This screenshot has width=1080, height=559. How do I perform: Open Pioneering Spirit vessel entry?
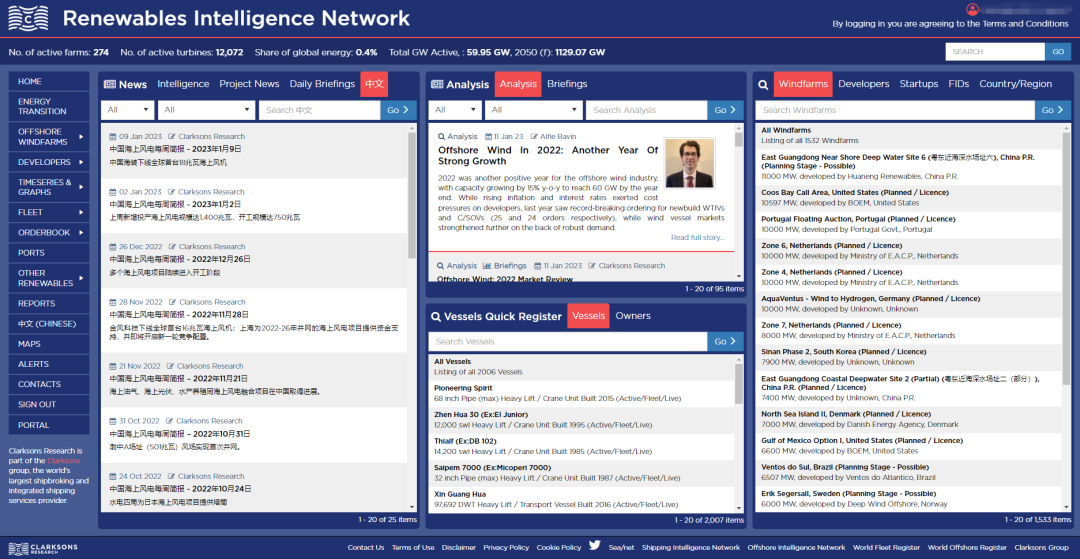click(x=581, y=393)
